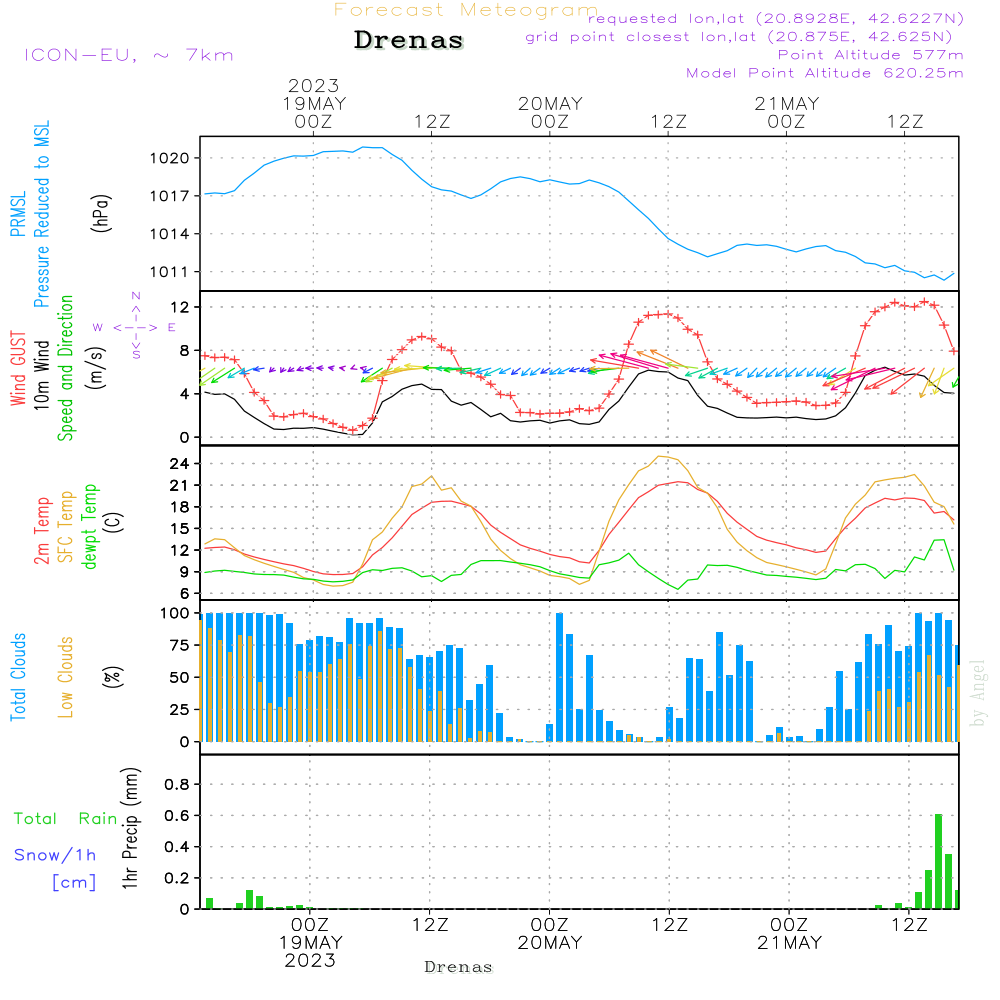
Task: Click "Model Point Altitude 620.25m" text
Action: coord(825,73)
